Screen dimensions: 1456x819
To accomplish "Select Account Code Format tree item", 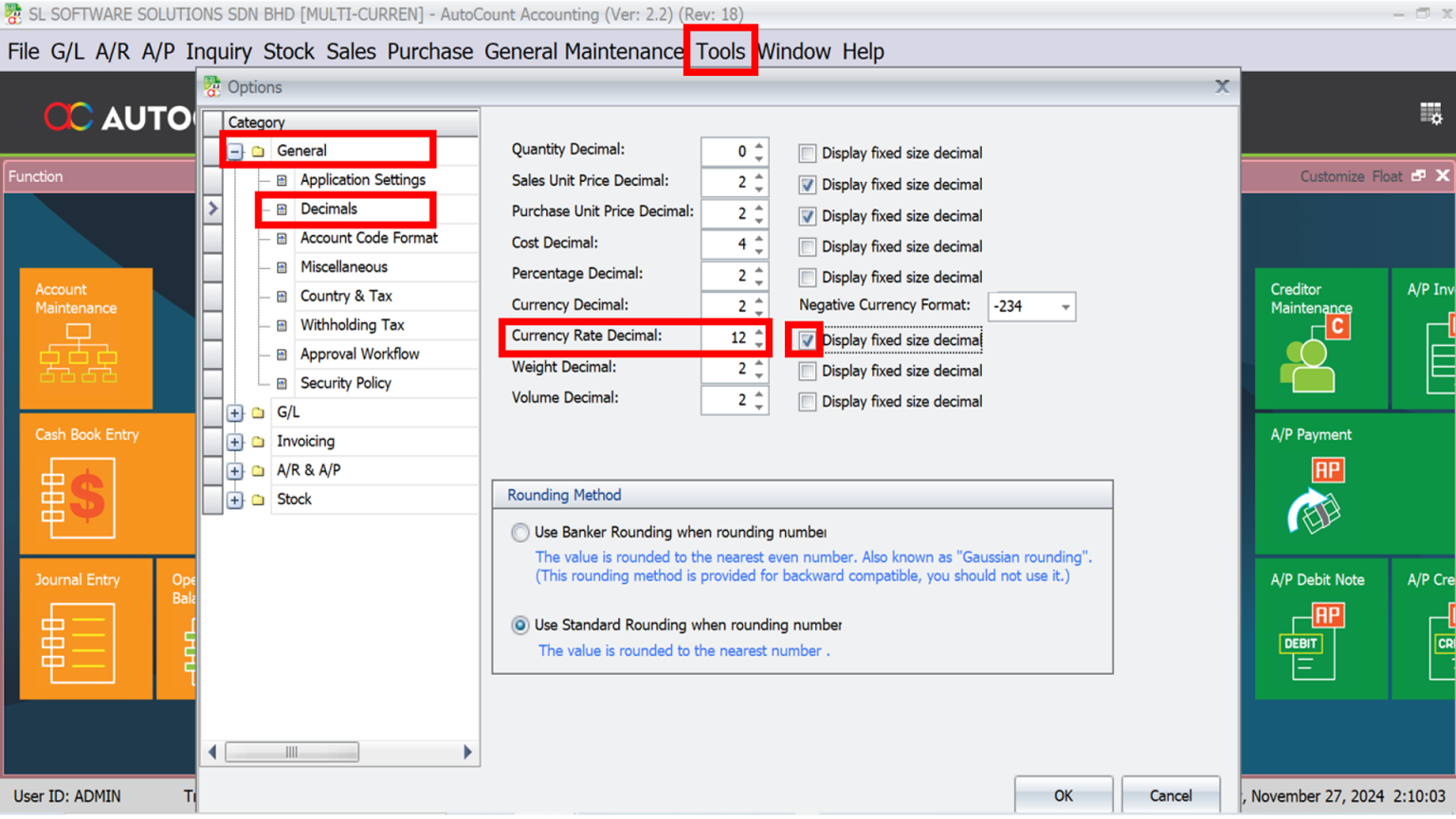I will tap(369, 238).
